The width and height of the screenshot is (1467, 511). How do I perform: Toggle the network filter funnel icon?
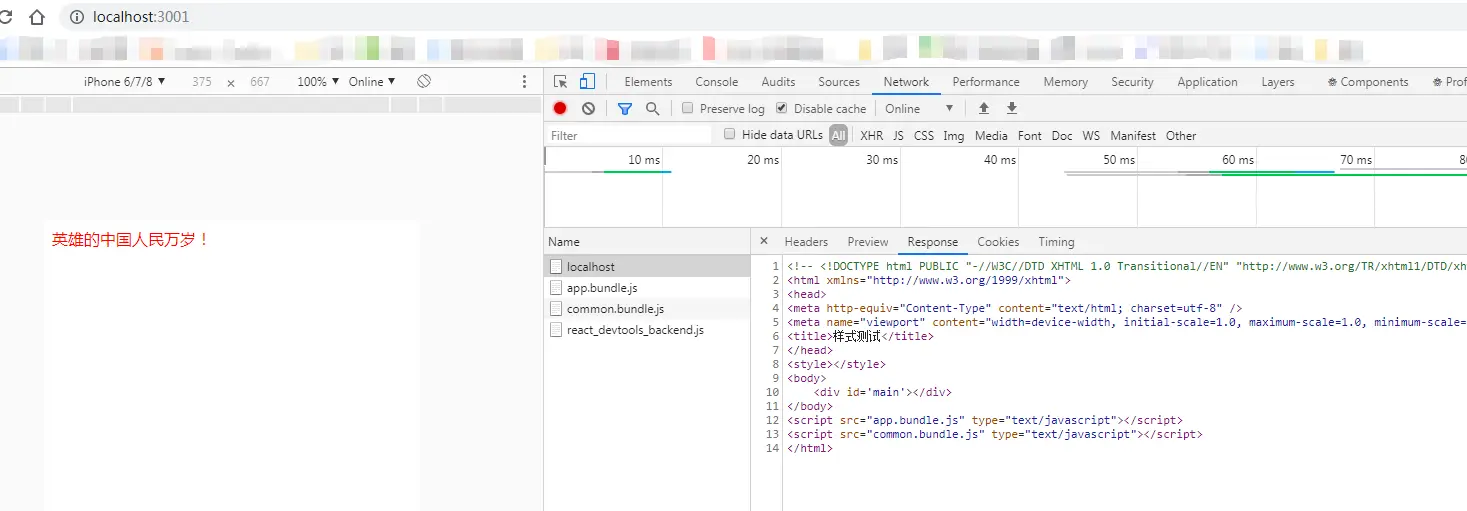(625, 108)
